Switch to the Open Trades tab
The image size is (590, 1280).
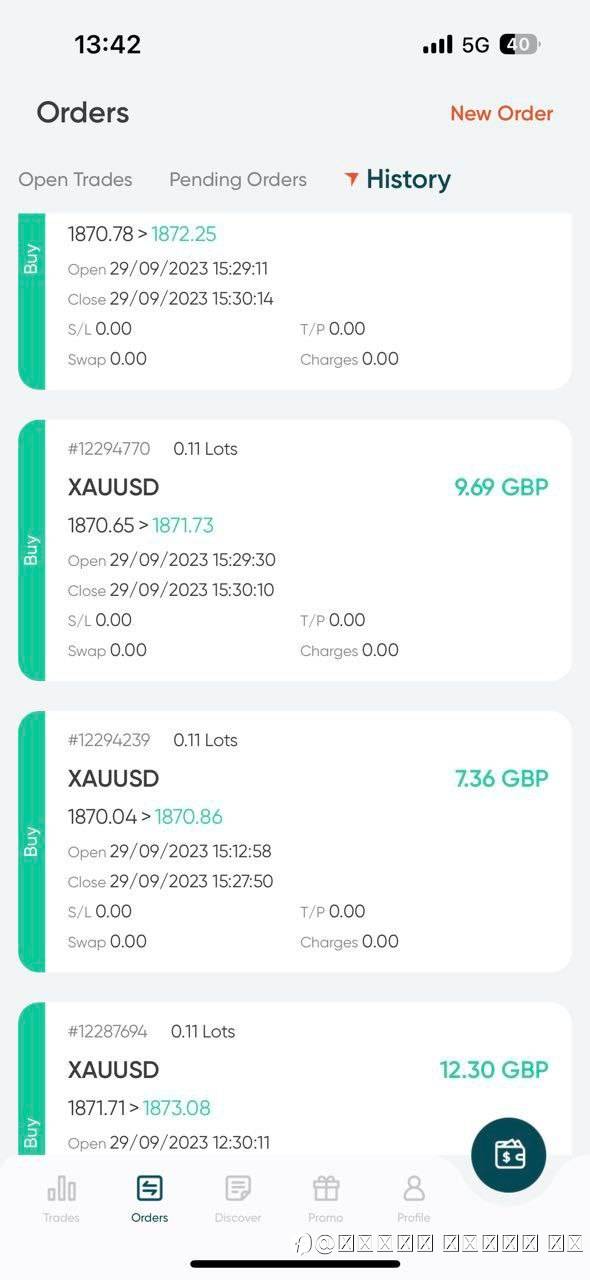[76, 180]
